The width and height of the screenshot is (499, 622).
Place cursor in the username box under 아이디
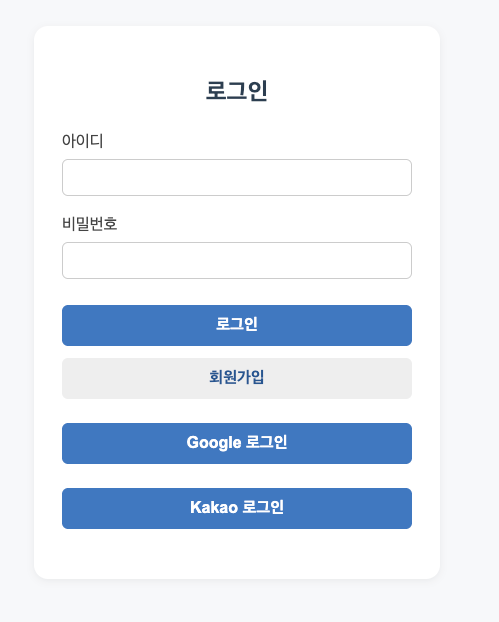coord(237,177)
